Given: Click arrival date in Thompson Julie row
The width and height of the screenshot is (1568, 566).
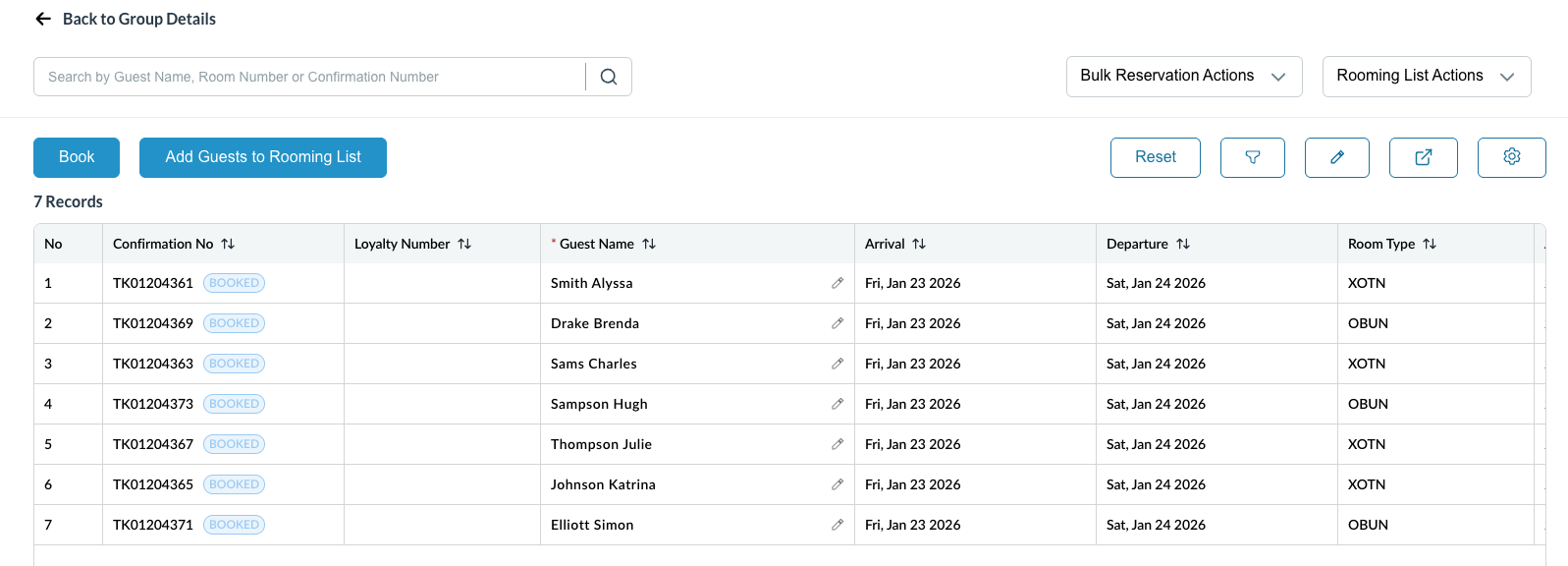Looking at the screenshot, I should coord(913,444).
